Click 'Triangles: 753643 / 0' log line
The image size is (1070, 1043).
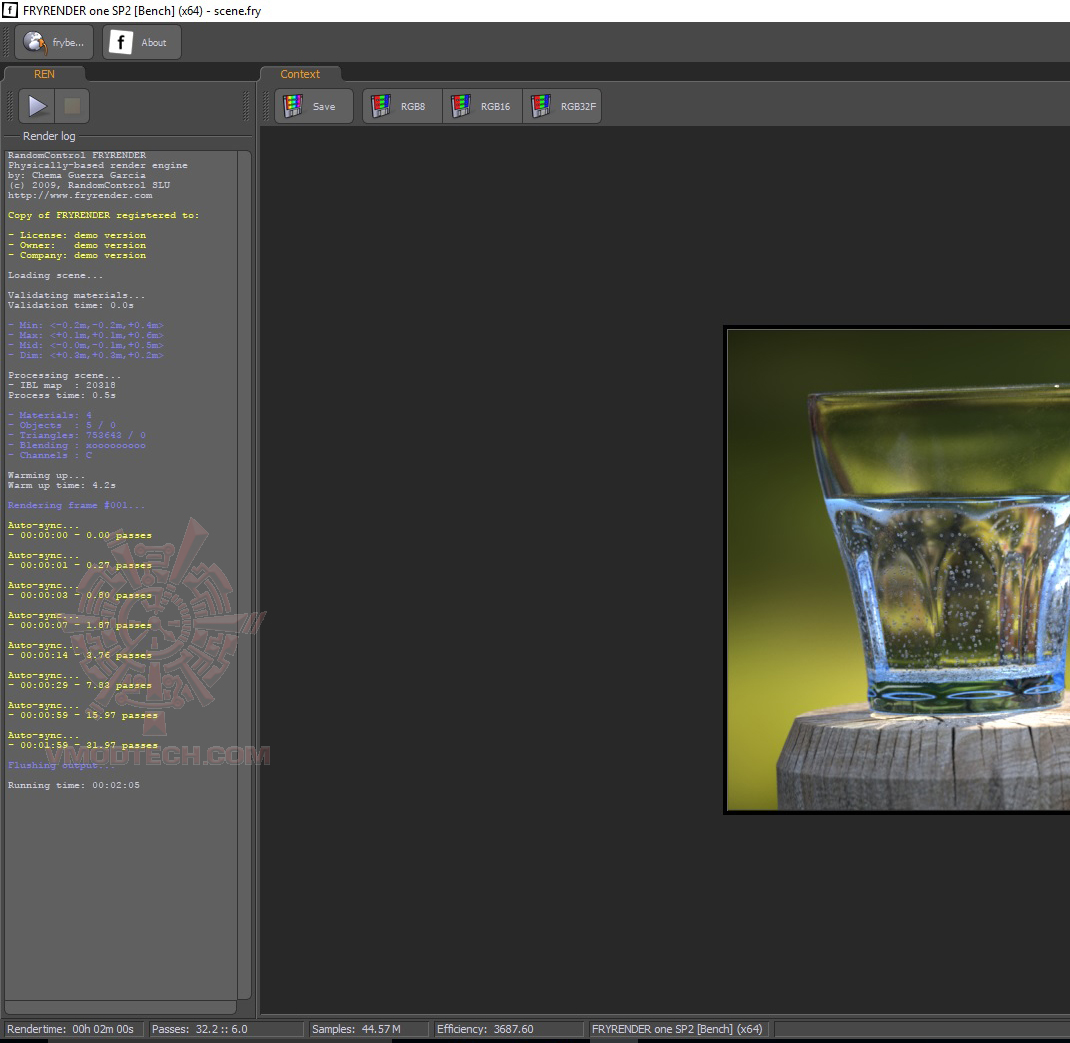click(x=76, y=435)
